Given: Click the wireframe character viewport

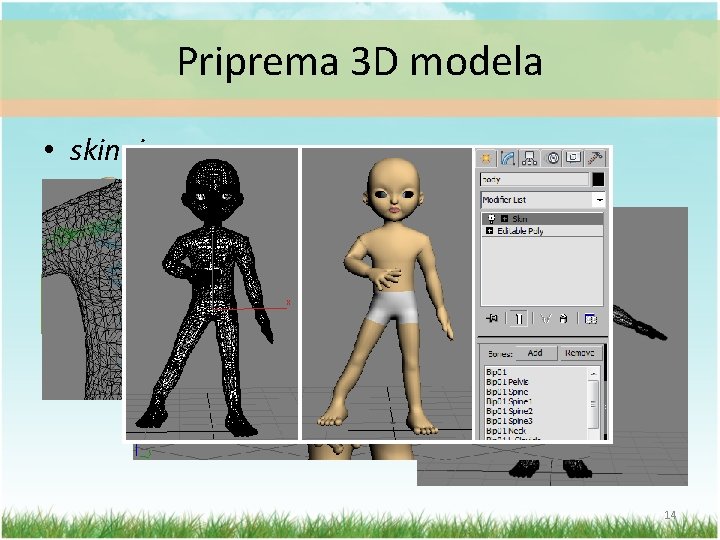Looking at the screenshot, I should (212, 294).
